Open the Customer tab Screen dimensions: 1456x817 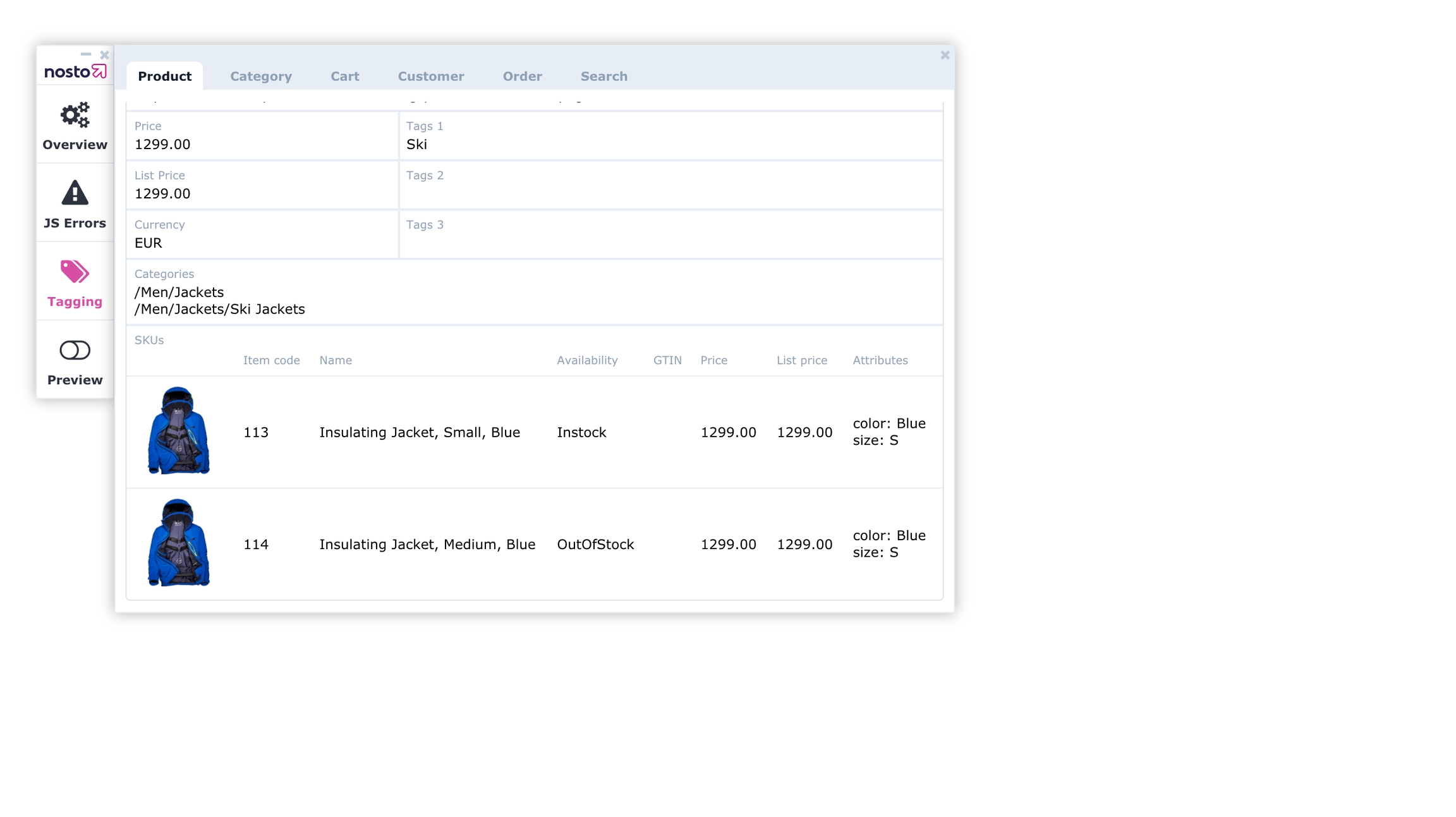point(430,76)
